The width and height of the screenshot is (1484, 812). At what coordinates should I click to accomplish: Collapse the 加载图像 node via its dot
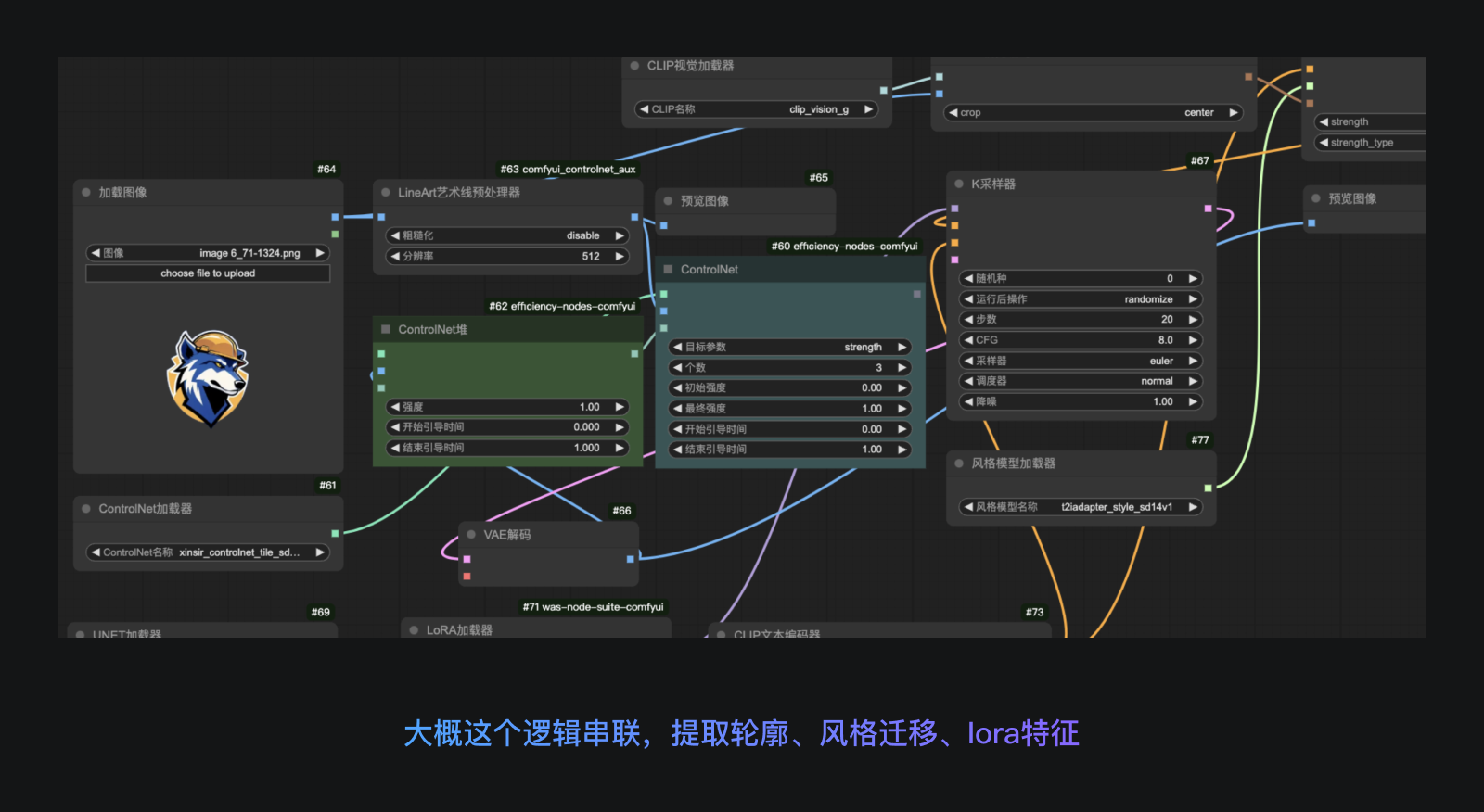pyautogui.click(x=86, y=193)
